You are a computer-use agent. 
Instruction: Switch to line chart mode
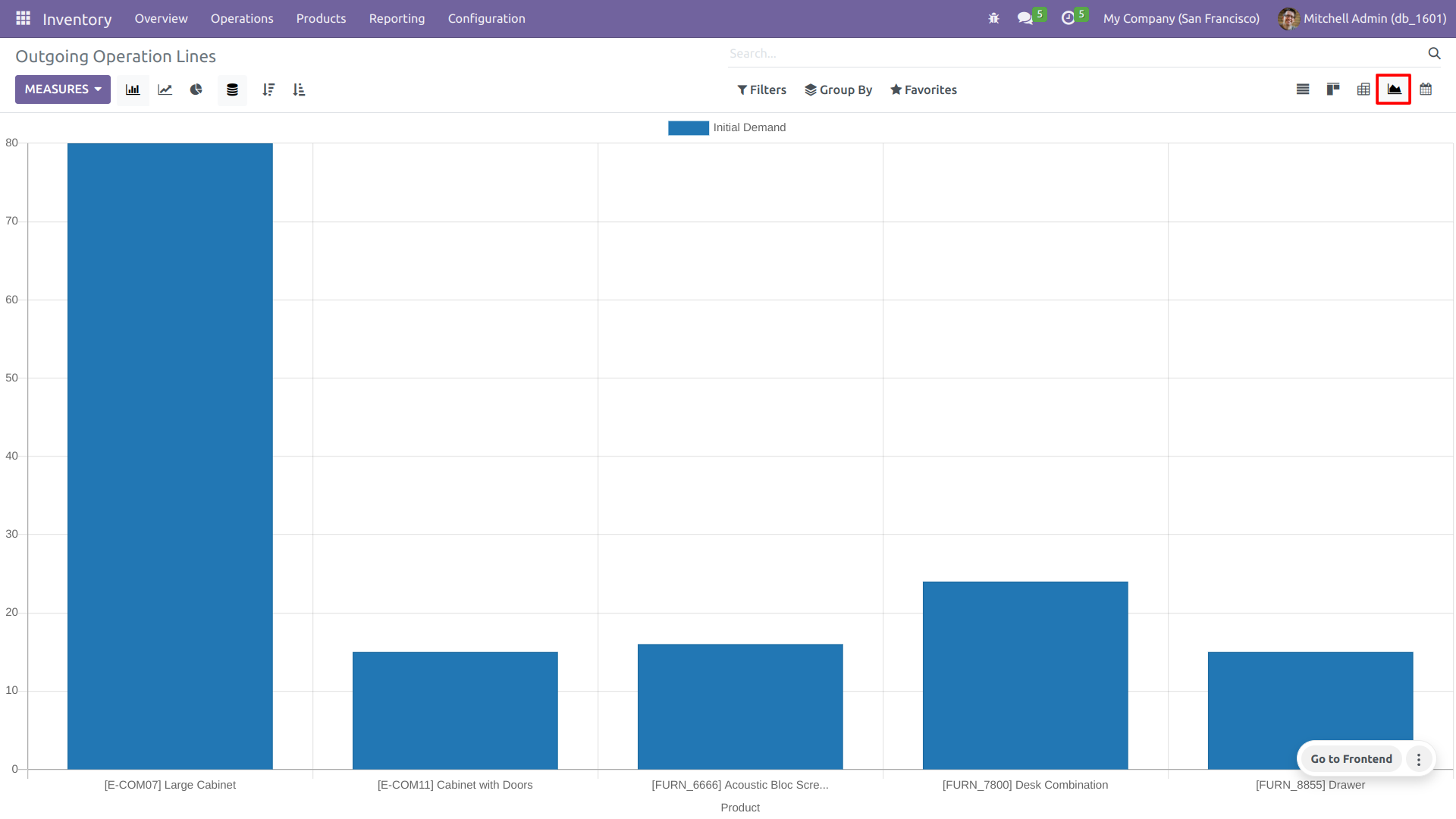(165, 89)
